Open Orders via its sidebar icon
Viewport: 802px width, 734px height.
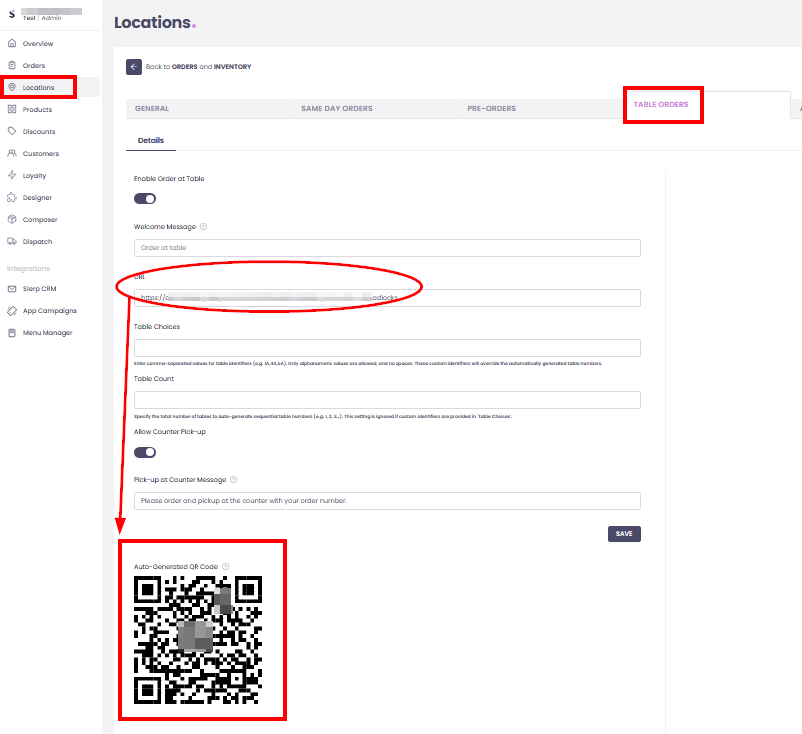12,66
